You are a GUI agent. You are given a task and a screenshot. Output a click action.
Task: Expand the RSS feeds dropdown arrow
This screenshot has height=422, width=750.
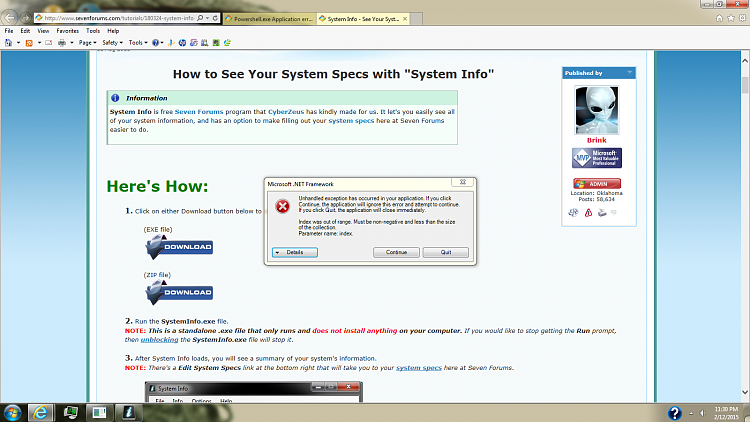[39, 43]
